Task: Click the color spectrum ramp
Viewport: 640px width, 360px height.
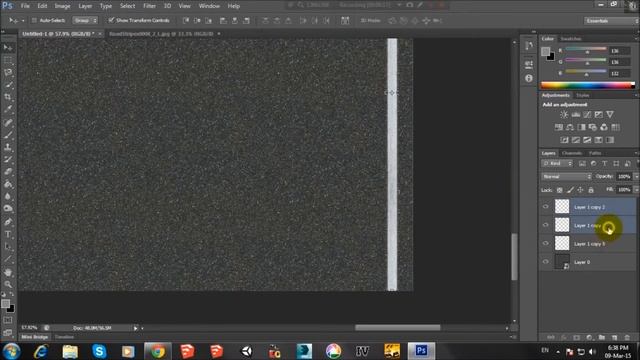Action: 587,85
